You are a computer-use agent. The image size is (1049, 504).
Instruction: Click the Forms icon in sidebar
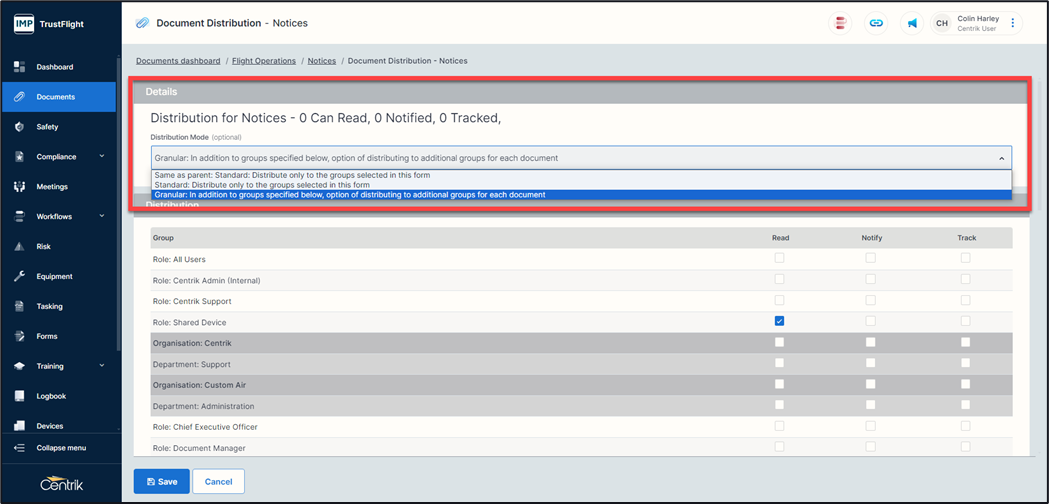19,336
